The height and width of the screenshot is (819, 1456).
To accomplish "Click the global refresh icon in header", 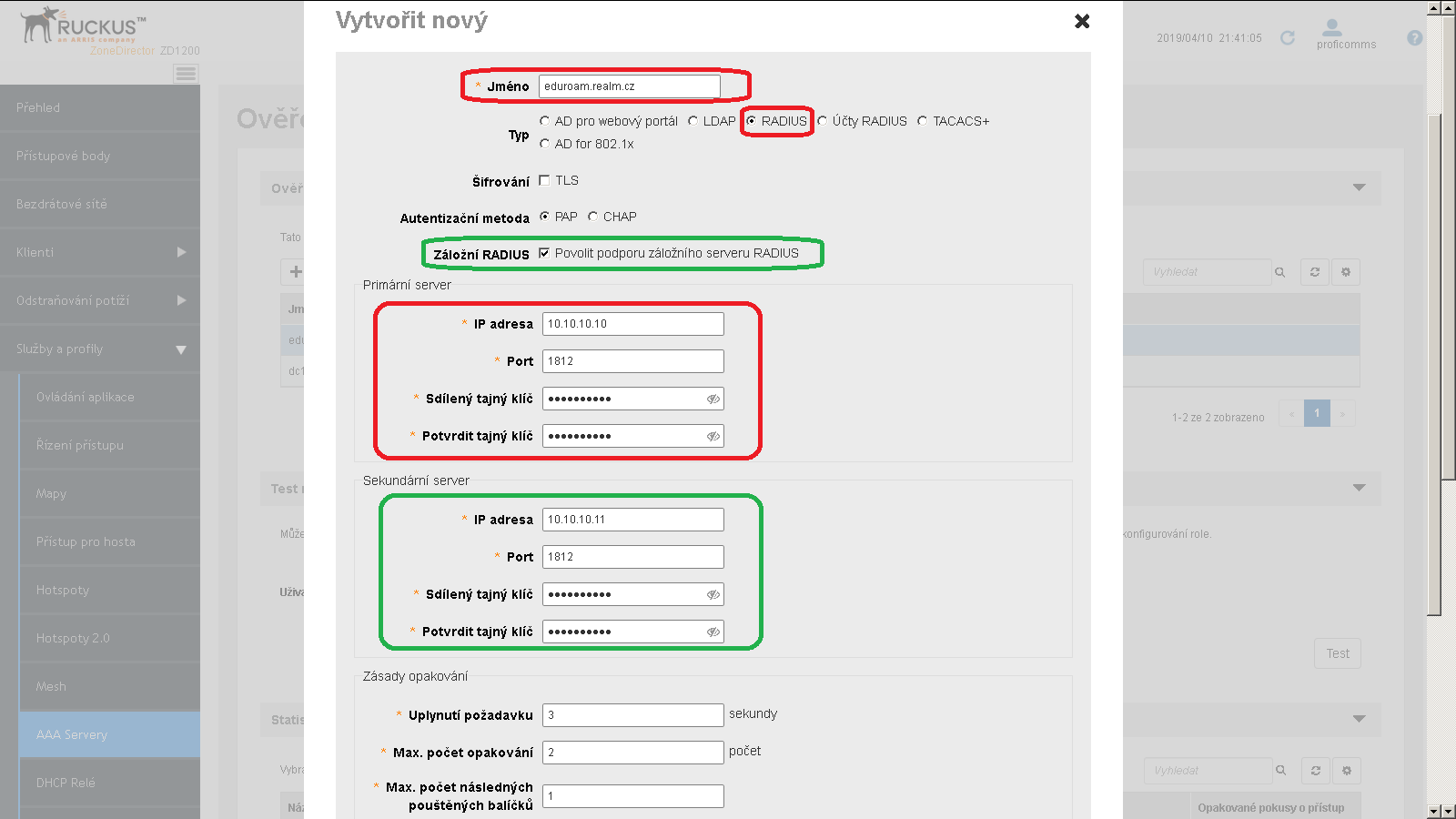I will tap(1289, 38).
